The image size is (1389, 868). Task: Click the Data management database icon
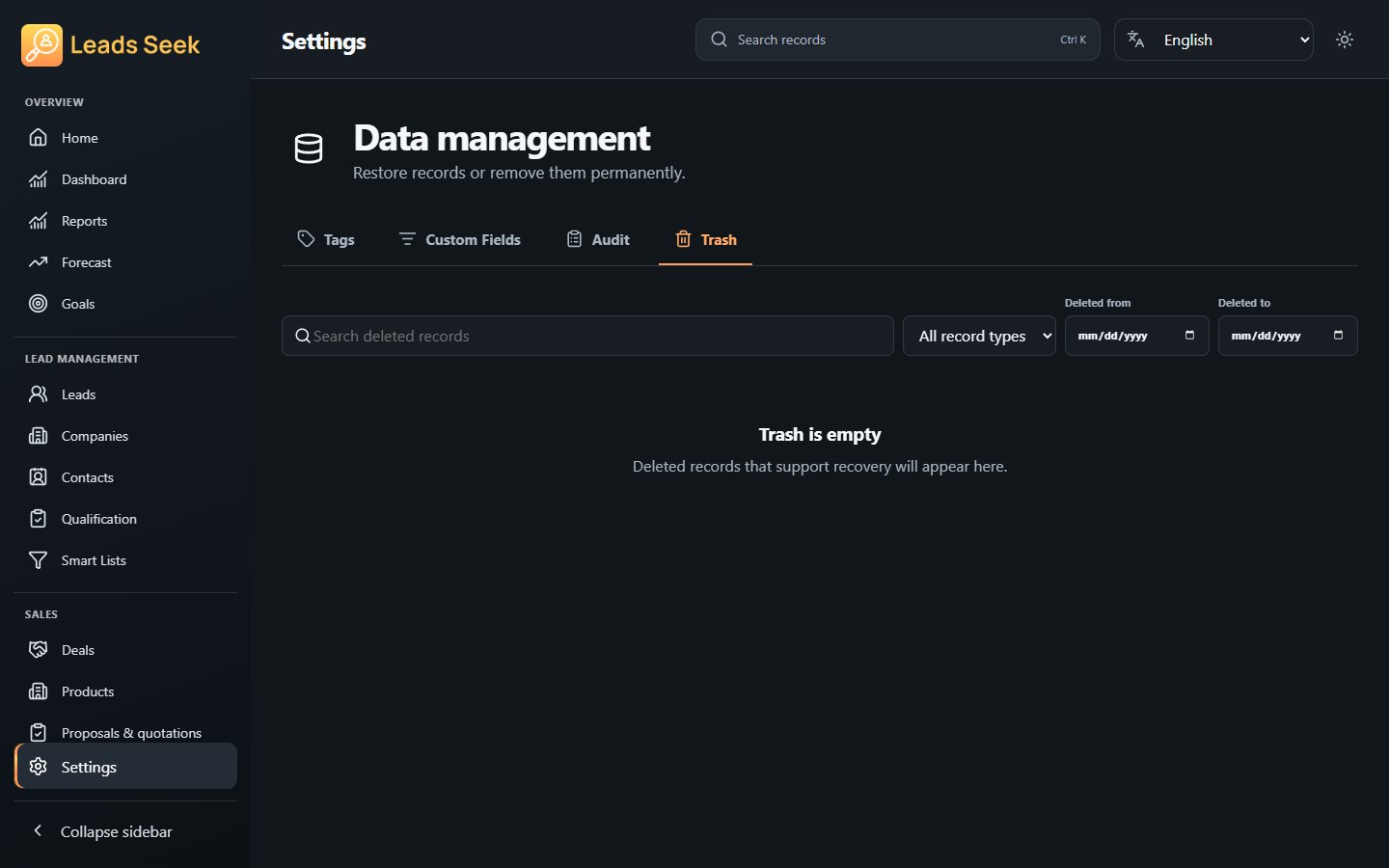tap(309, 149)
